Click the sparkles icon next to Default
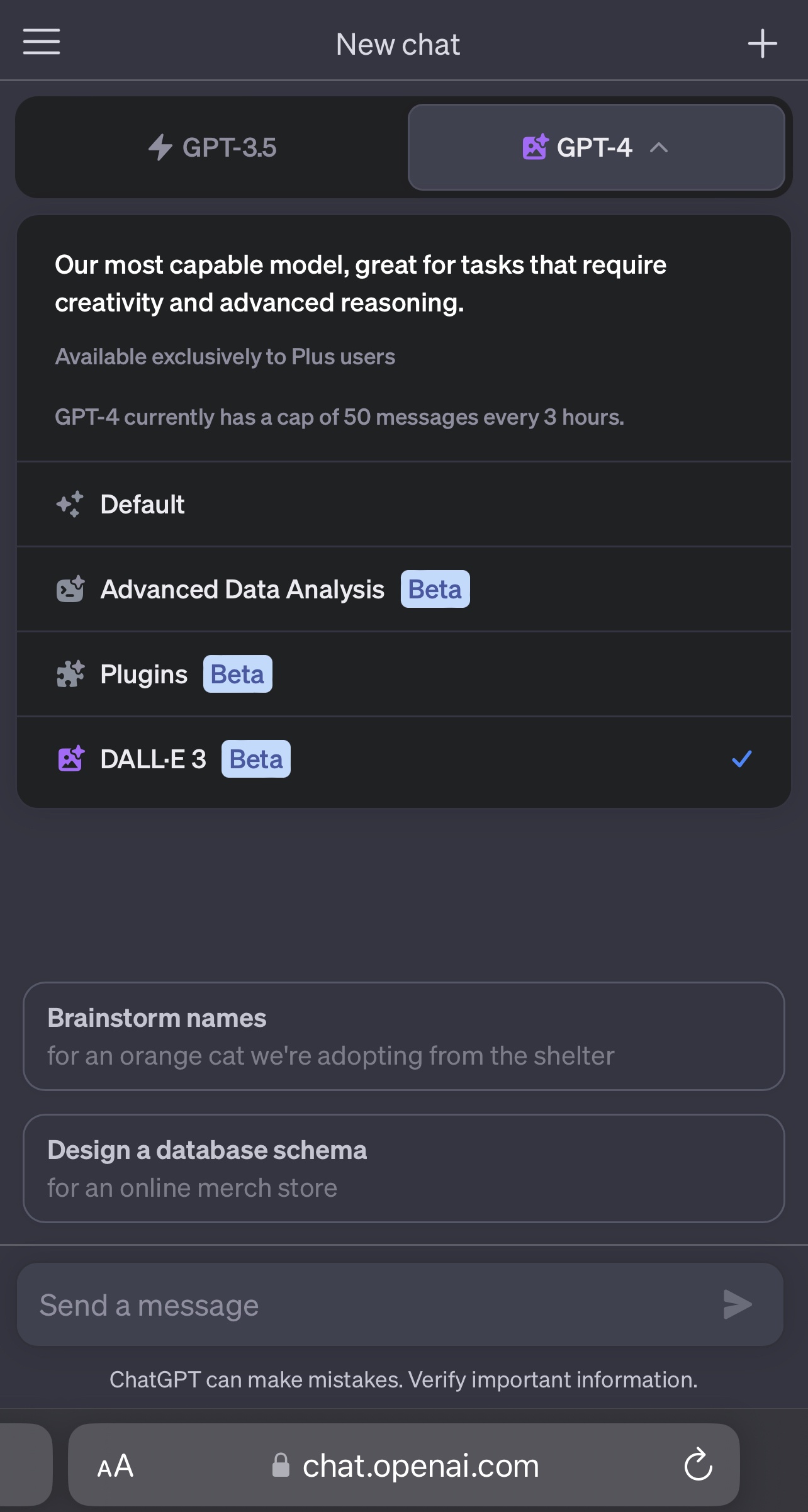 pos(70,504)
